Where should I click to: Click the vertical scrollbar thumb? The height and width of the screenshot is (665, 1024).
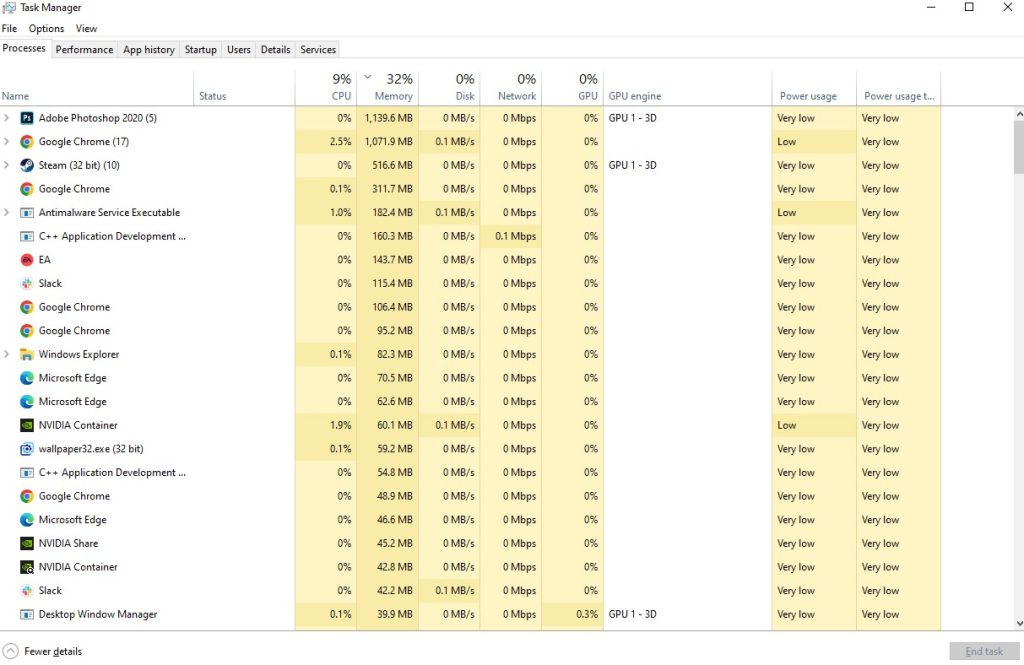pos(1019,147)
